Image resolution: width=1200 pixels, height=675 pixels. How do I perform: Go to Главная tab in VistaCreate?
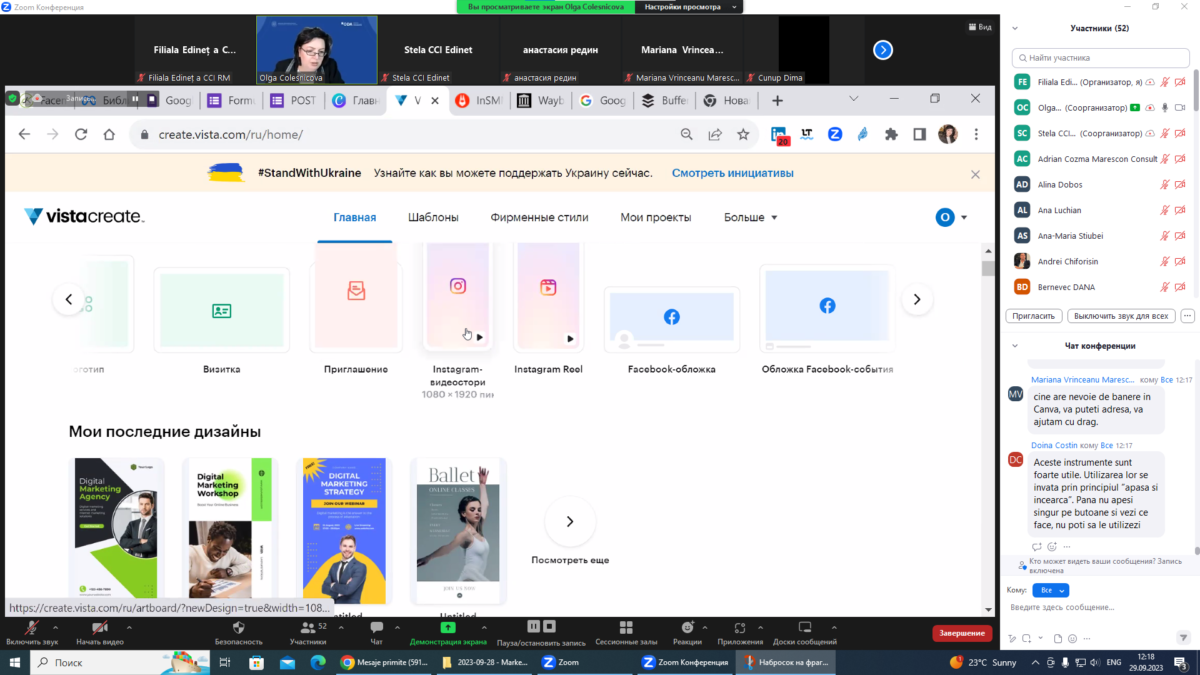tap(355, 217)
